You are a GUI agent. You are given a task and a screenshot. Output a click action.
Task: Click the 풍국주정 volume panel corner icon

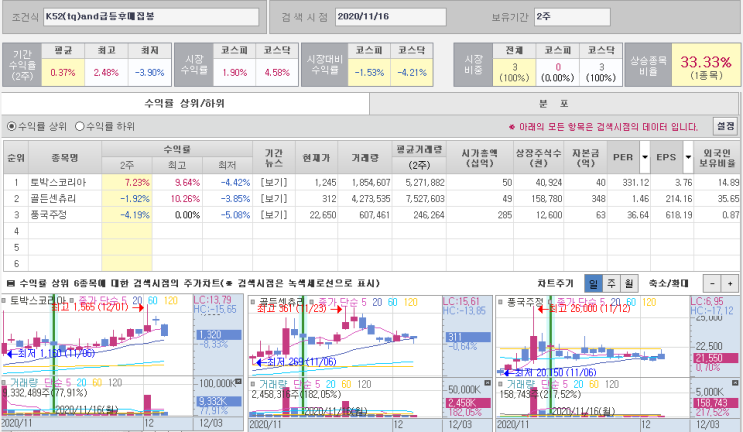tap(735, 383)
